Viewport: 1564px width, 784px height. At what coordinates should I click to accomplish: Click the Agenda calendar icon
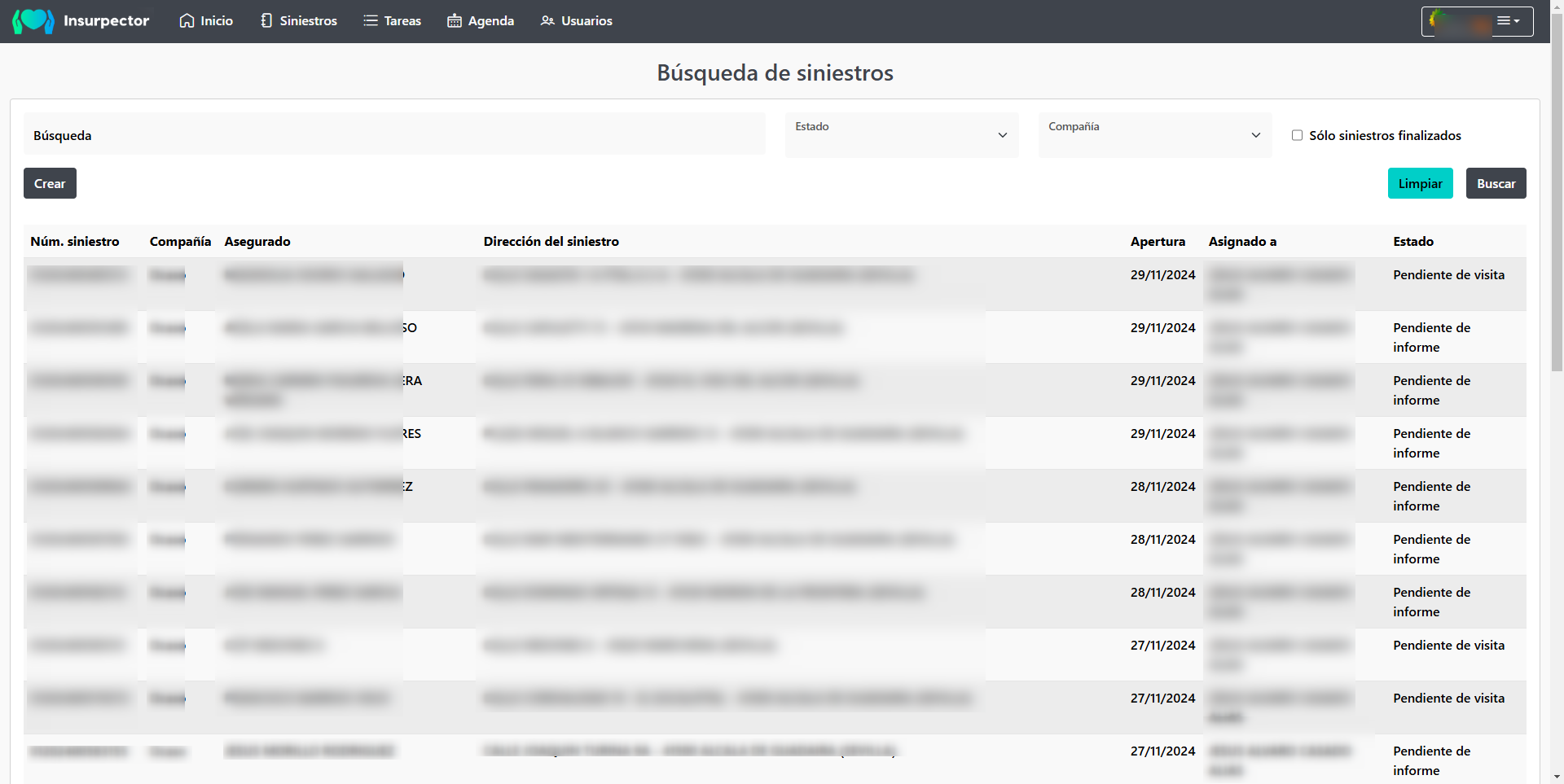[455, 21]
